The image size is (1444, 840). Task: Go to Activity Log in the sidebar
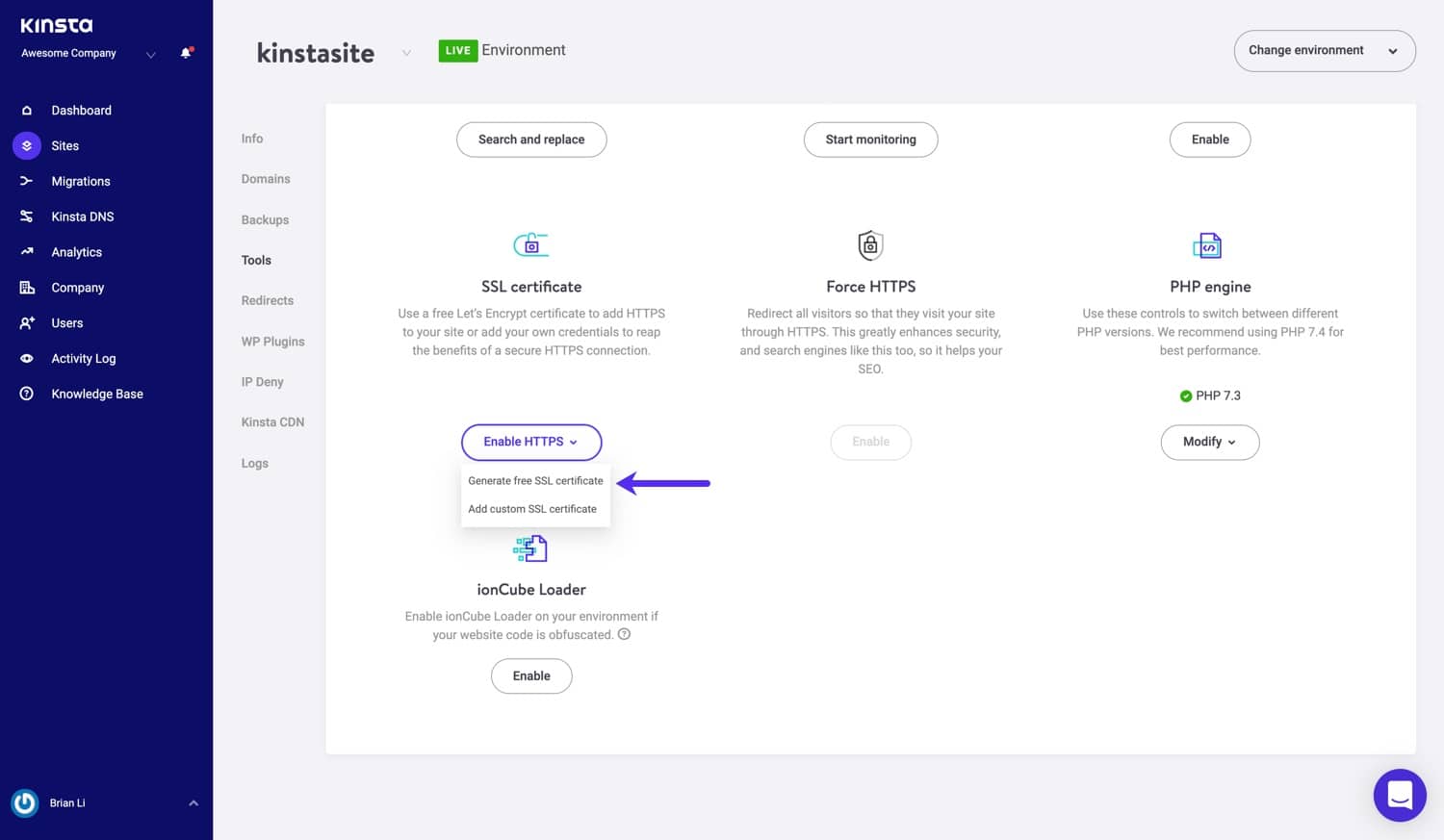pyautogui.click(x=84, y=358)
